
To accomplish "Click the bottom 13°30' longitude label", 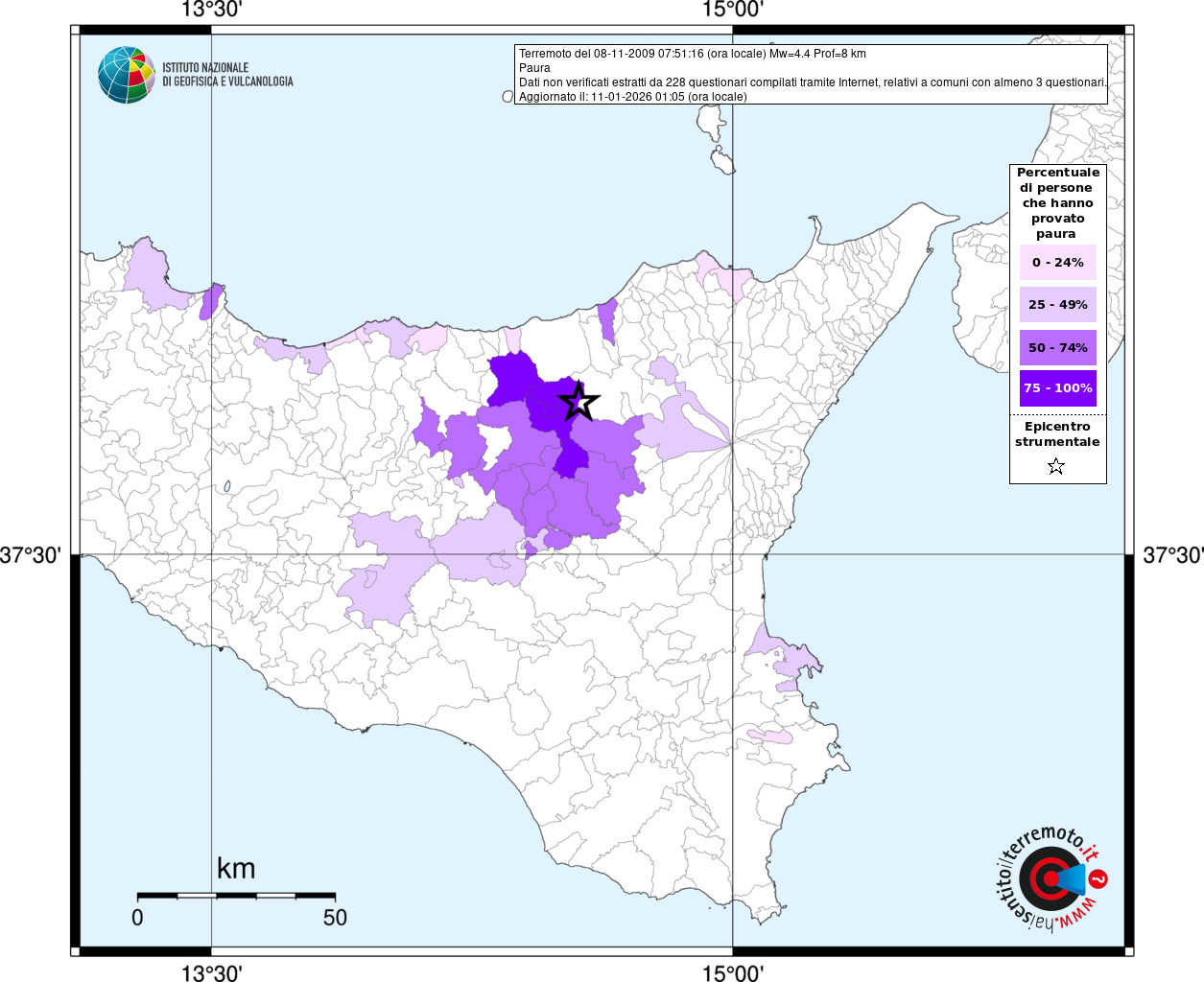I will point(211,972).
